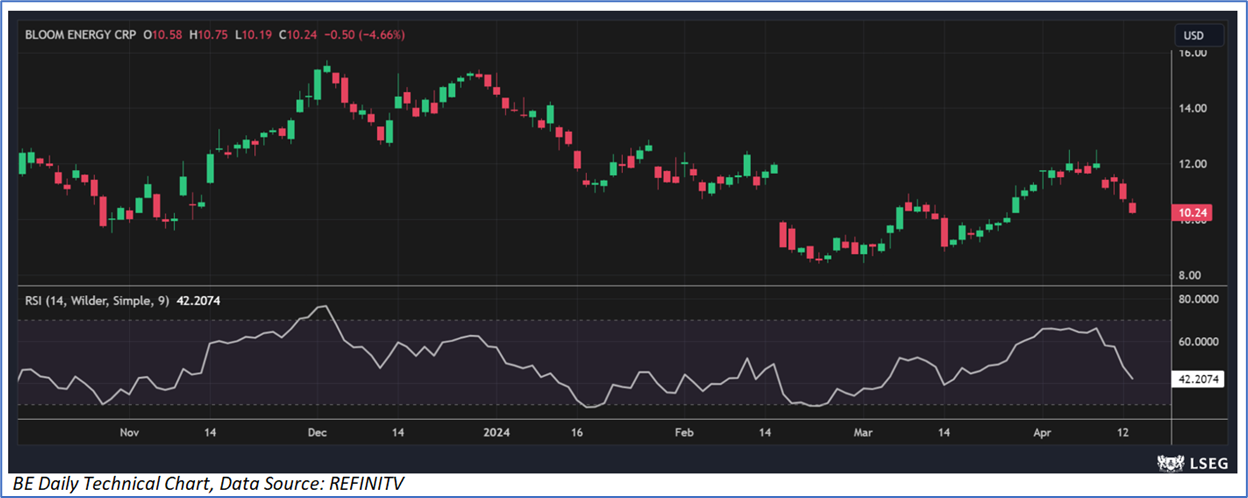Click the 2024 date axis label

(497, 432)
